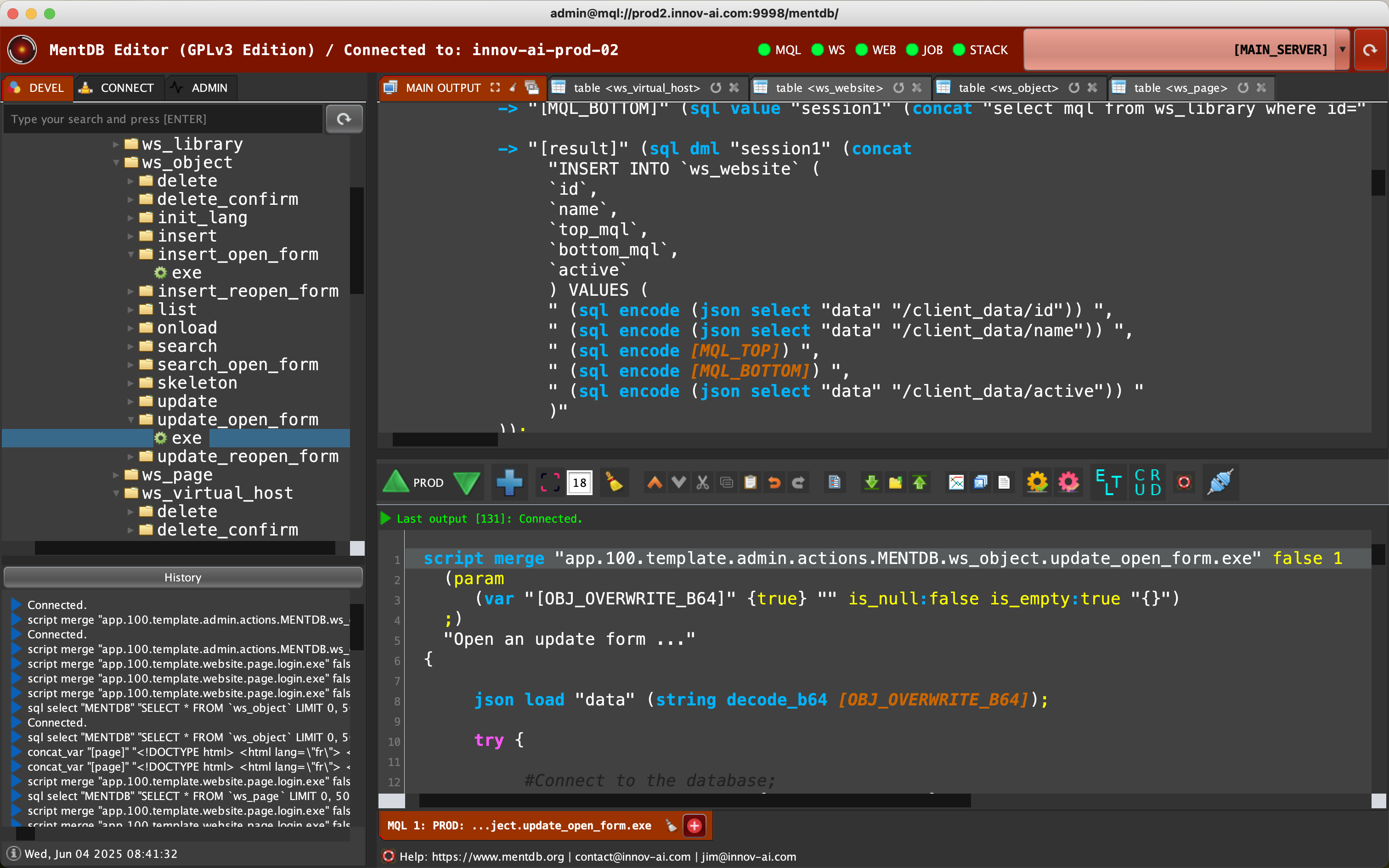Click the orange up chevron icon

[655, 482]
